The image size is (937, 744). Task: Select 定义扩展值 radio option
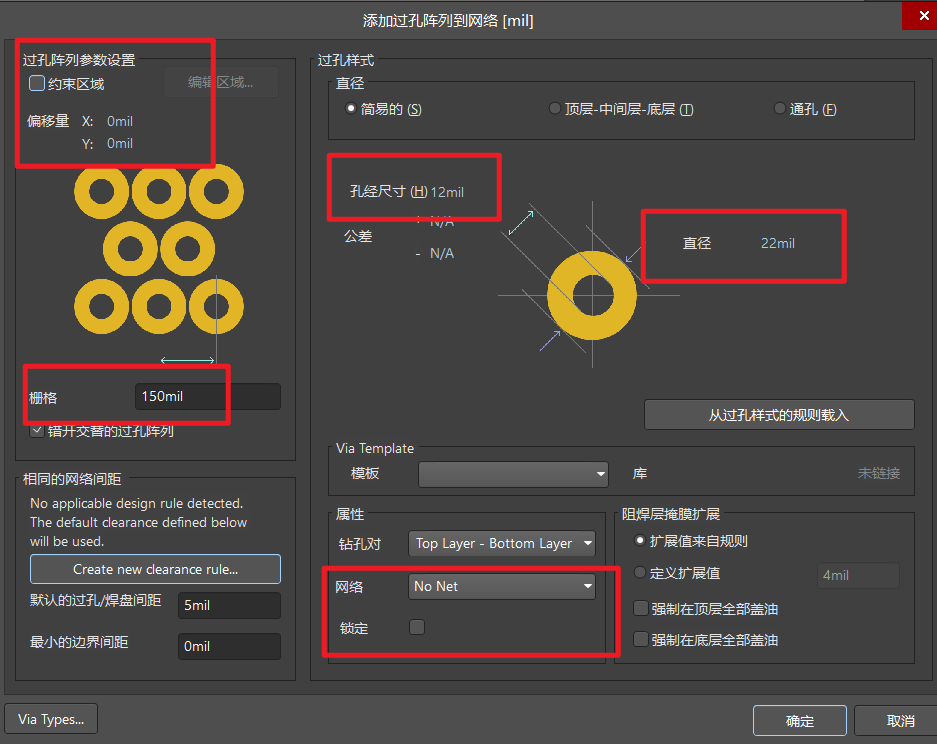(x=640, y=572)
